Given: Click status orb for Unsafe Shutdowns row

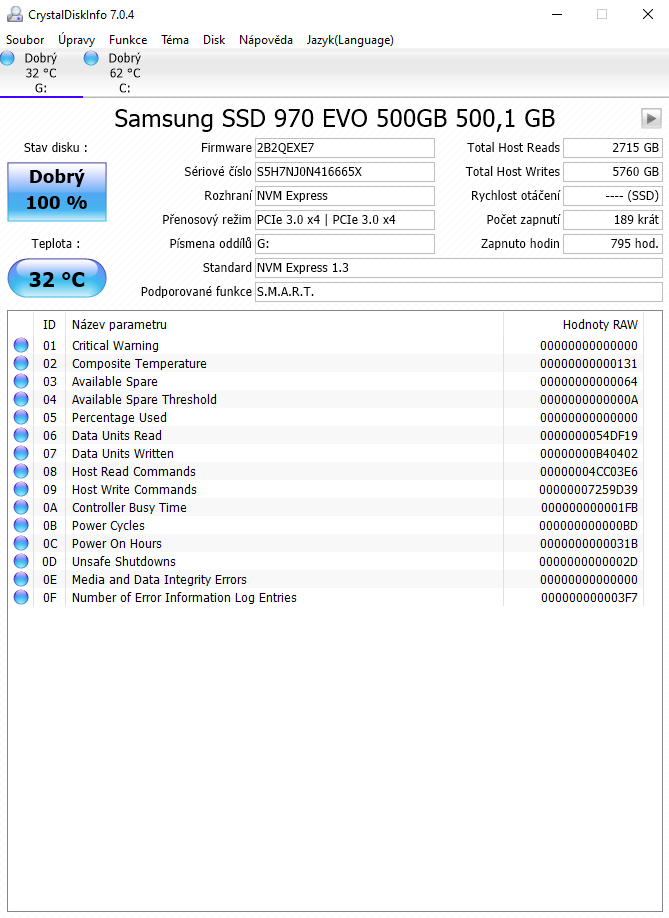Looking at the screenshot, I should click(21, 561).
